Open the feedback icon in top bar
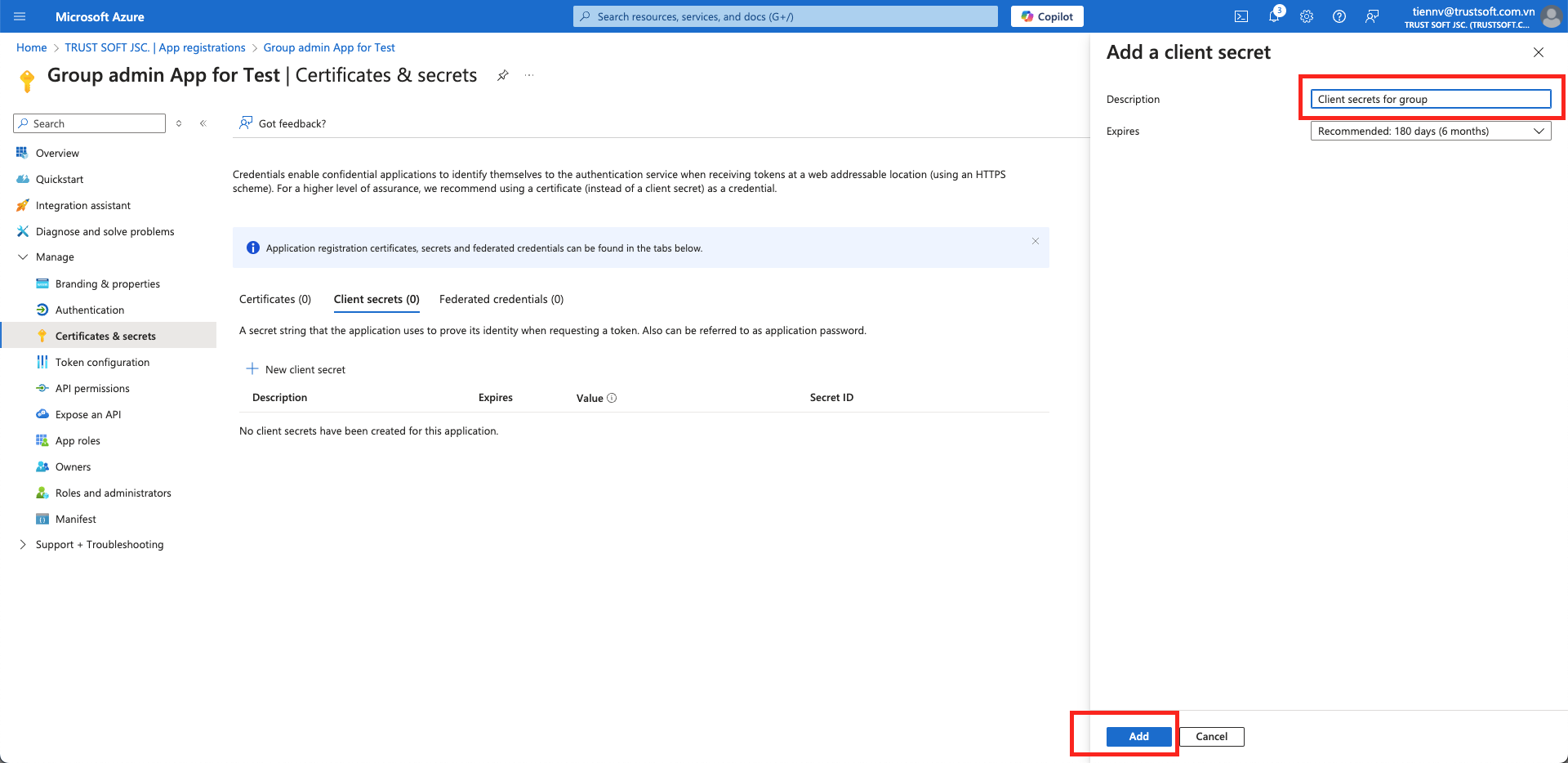The width and height of the screenshot is (1568, 763). (1372, 16)
